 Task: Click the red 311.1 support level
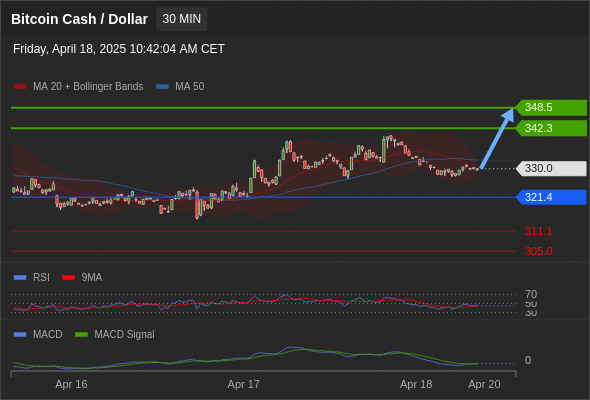click(x=538, y=231)
